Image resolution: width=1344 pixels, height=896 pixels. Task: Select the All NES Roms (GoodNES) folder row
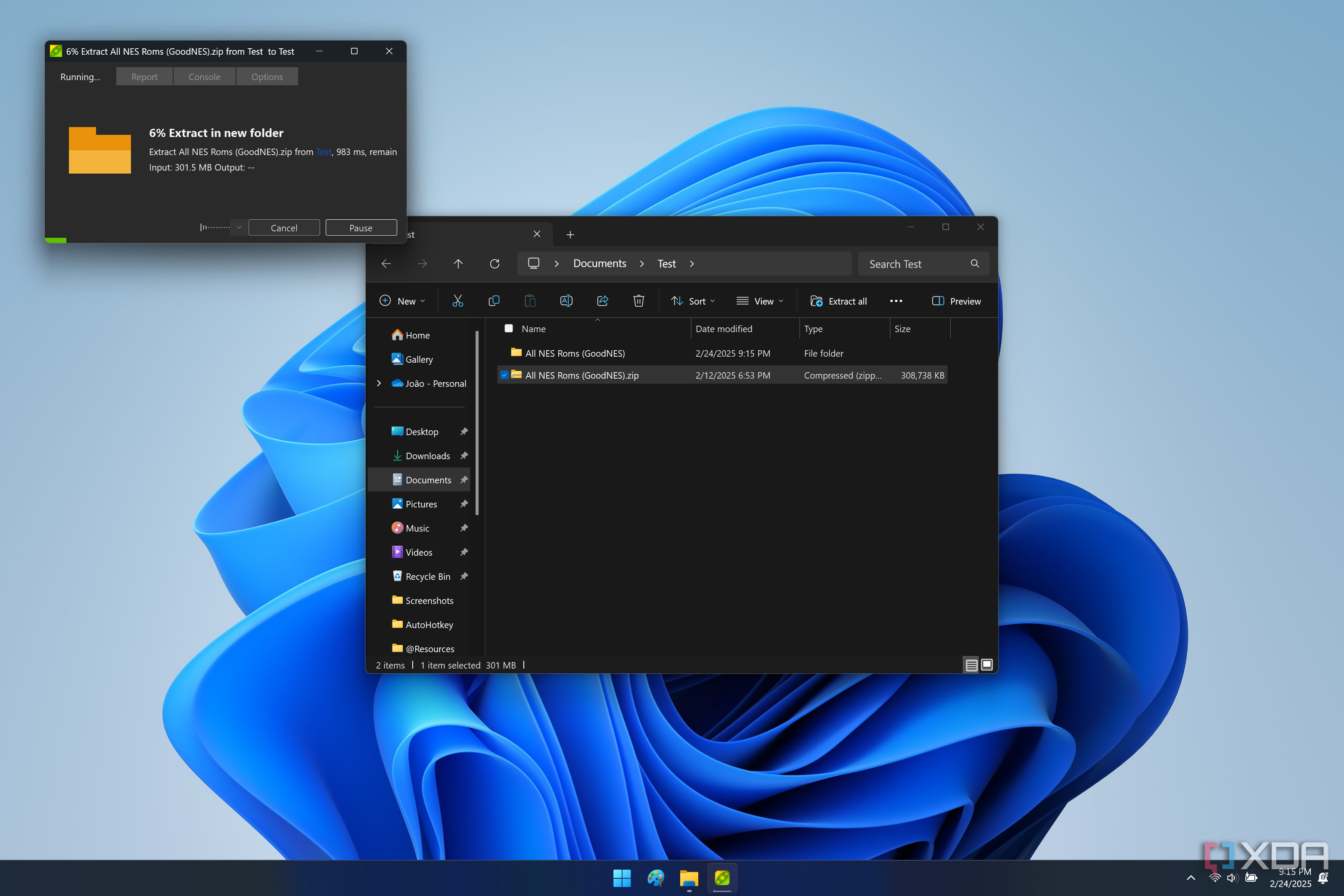click(x=722, y=353)
